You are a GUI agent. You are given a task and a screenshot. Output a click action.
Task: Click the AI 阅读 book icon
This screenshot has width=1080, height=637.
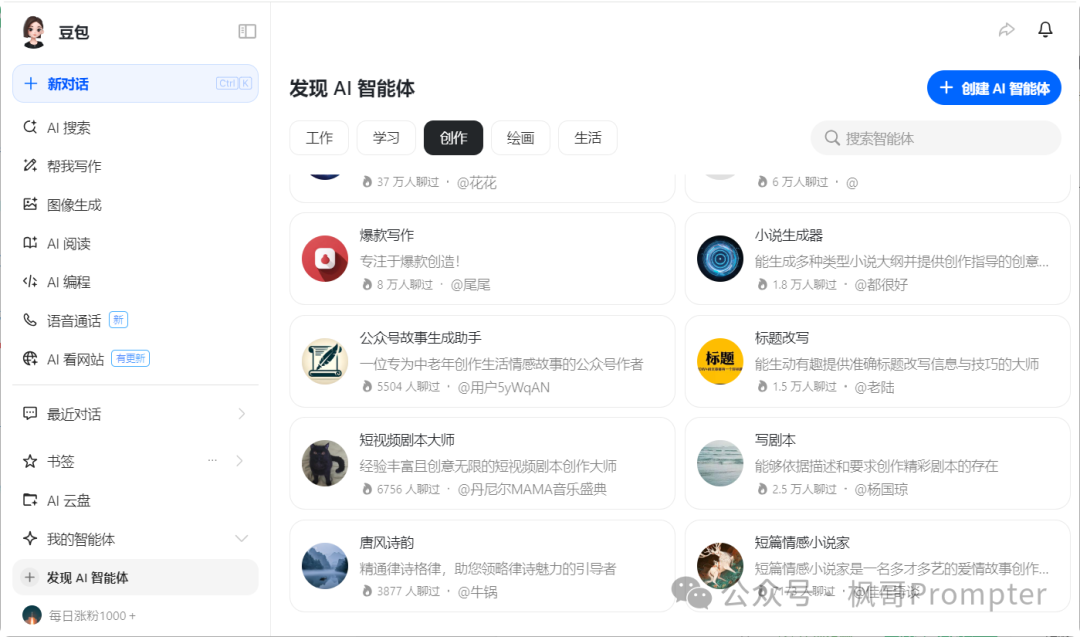(x=30, y=242)
